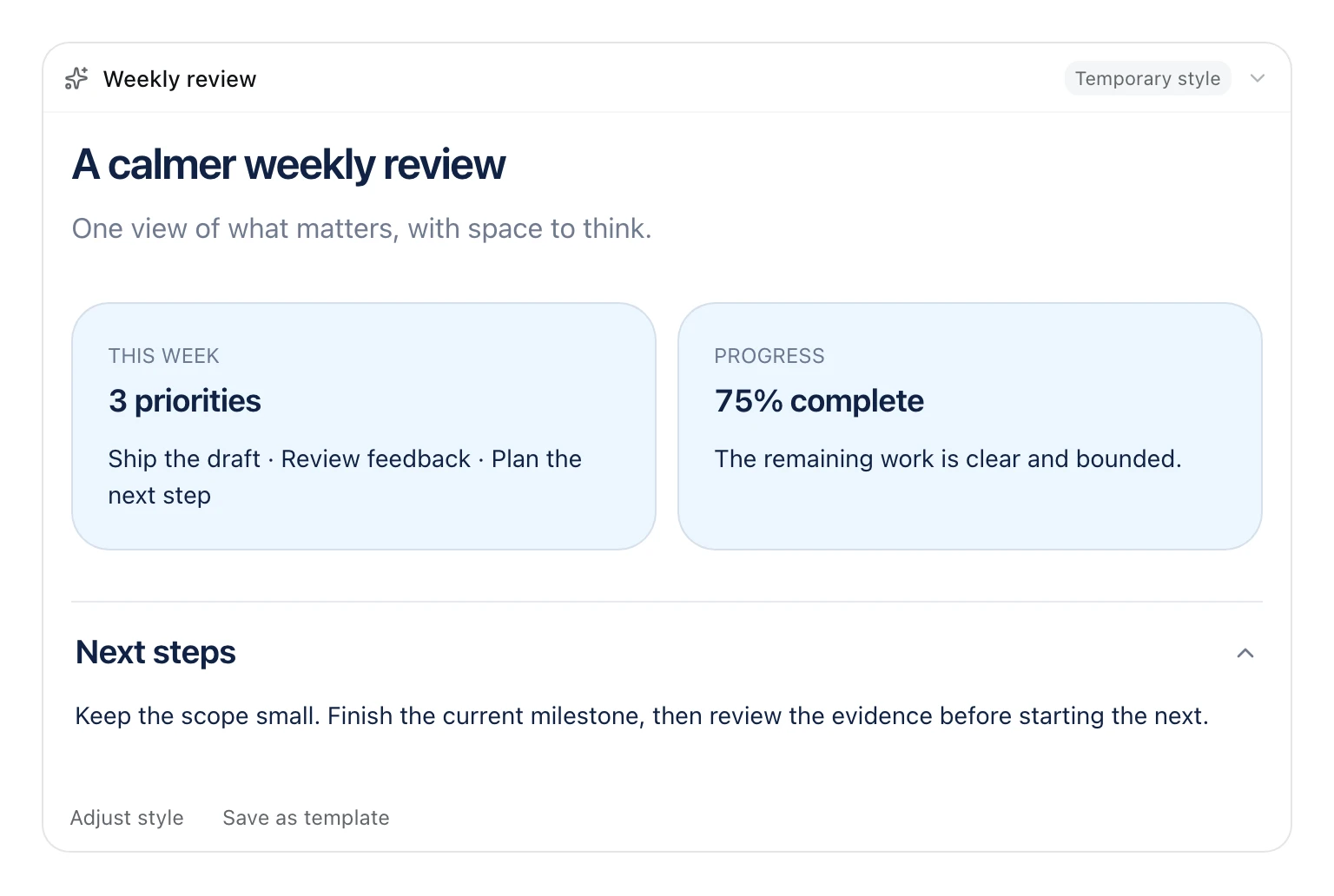Click the THIS WEEK label

click(164, 356)
